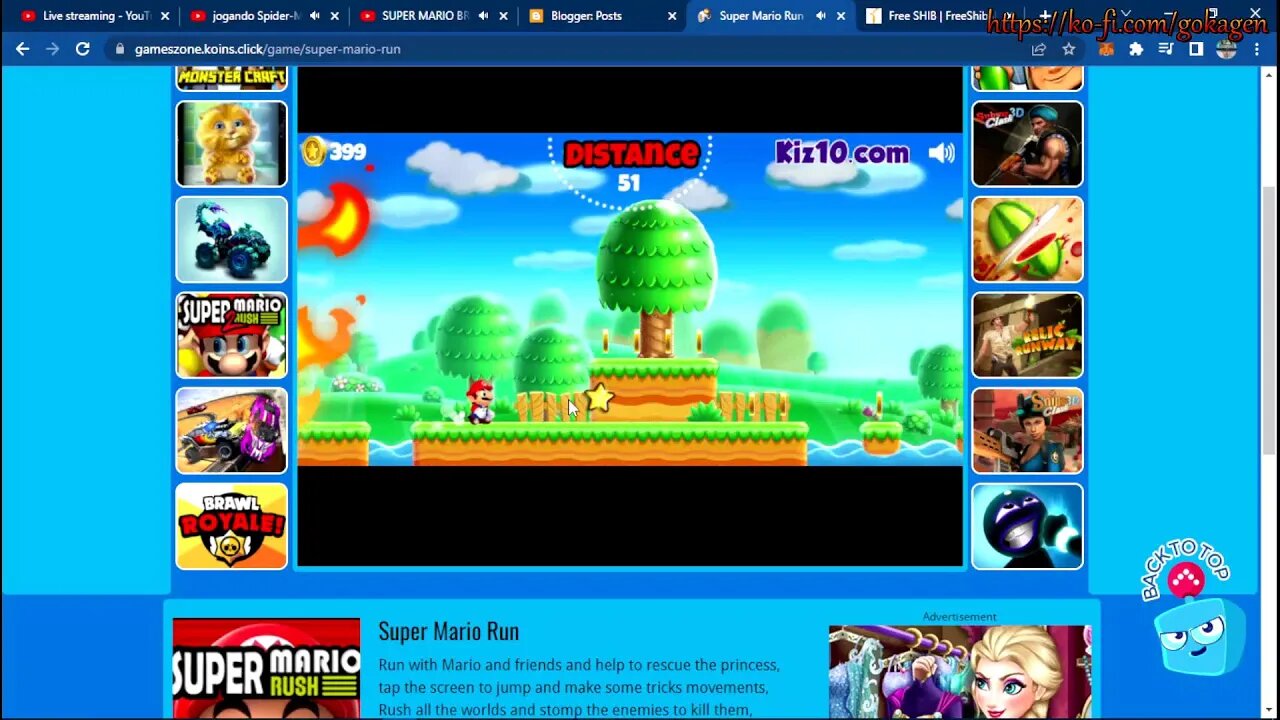Switch to the Free SHIB tab

(938, 16)
